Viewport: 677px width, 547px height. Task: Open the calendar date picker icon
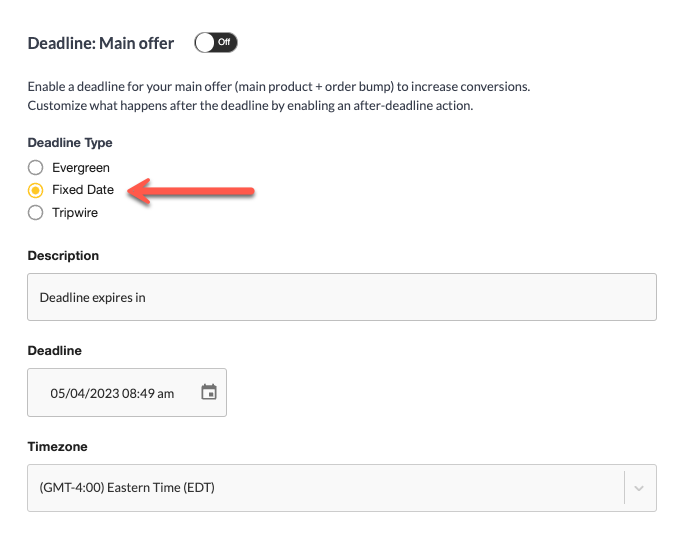point(209,392)
